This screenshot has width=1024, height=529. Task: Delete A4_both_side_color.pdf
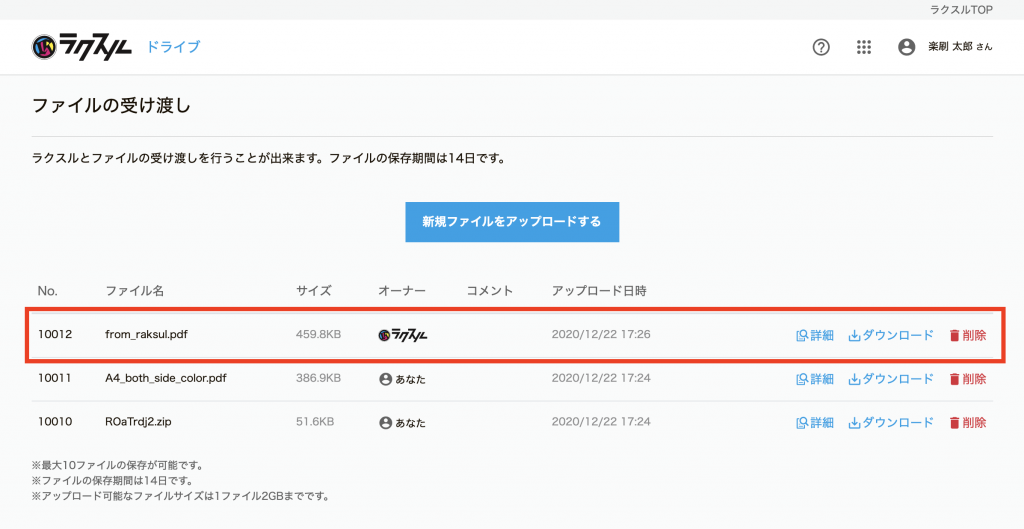pos(967,379)
